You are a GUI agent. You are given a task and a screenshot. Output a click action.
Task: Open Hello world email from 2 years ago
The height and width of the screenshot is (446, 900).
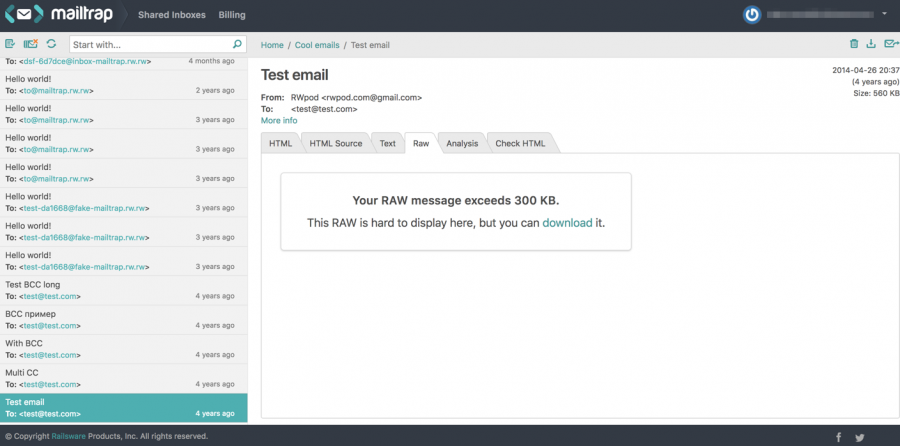click(x=123, y=85)
